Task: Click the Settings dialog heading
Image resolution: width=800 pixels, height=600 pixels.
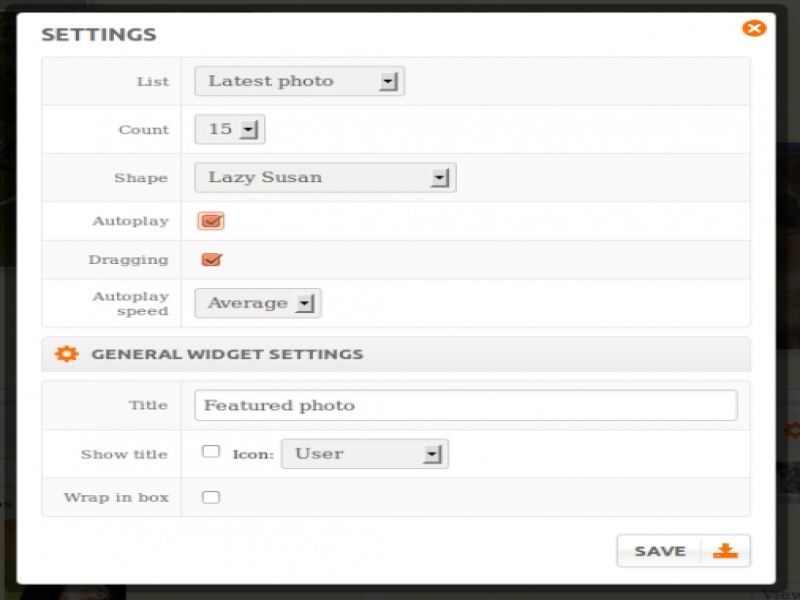Action: coord(99,35)
